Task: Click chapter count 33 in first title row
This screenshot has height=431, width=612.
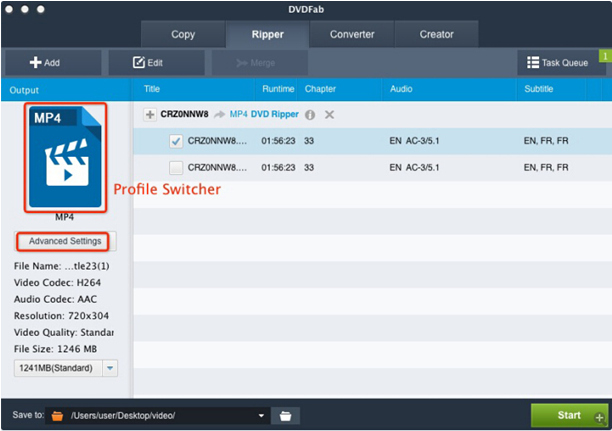Action: click(309, 141)
